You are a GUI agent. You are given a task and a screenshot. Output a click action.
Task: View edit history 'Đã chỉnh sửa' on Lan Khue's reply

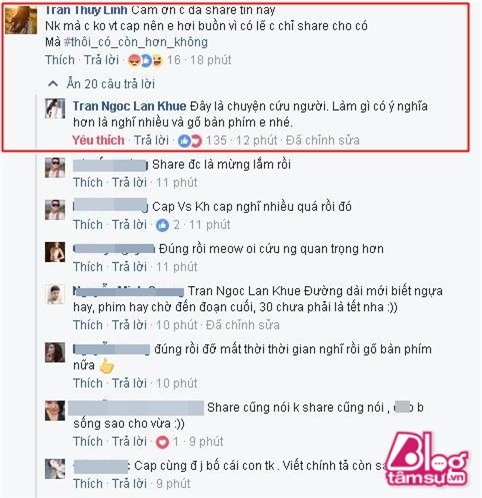coord(323,140)
